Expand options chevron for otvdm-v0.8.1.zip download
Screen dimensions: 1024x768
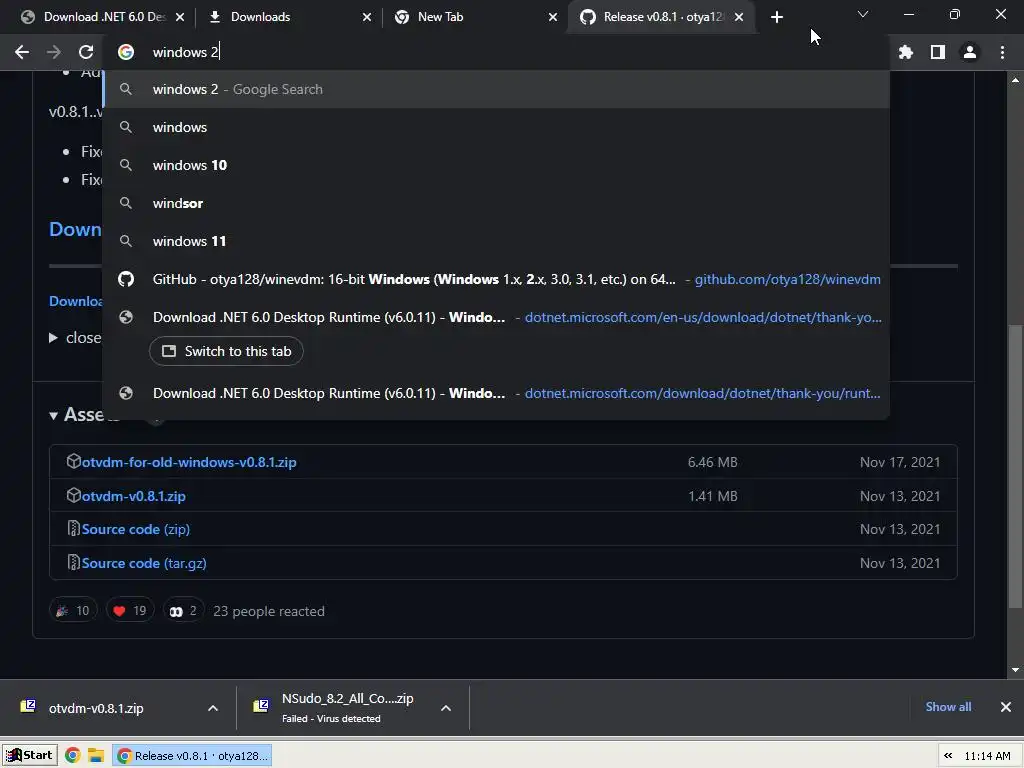(x=213, y=708)
